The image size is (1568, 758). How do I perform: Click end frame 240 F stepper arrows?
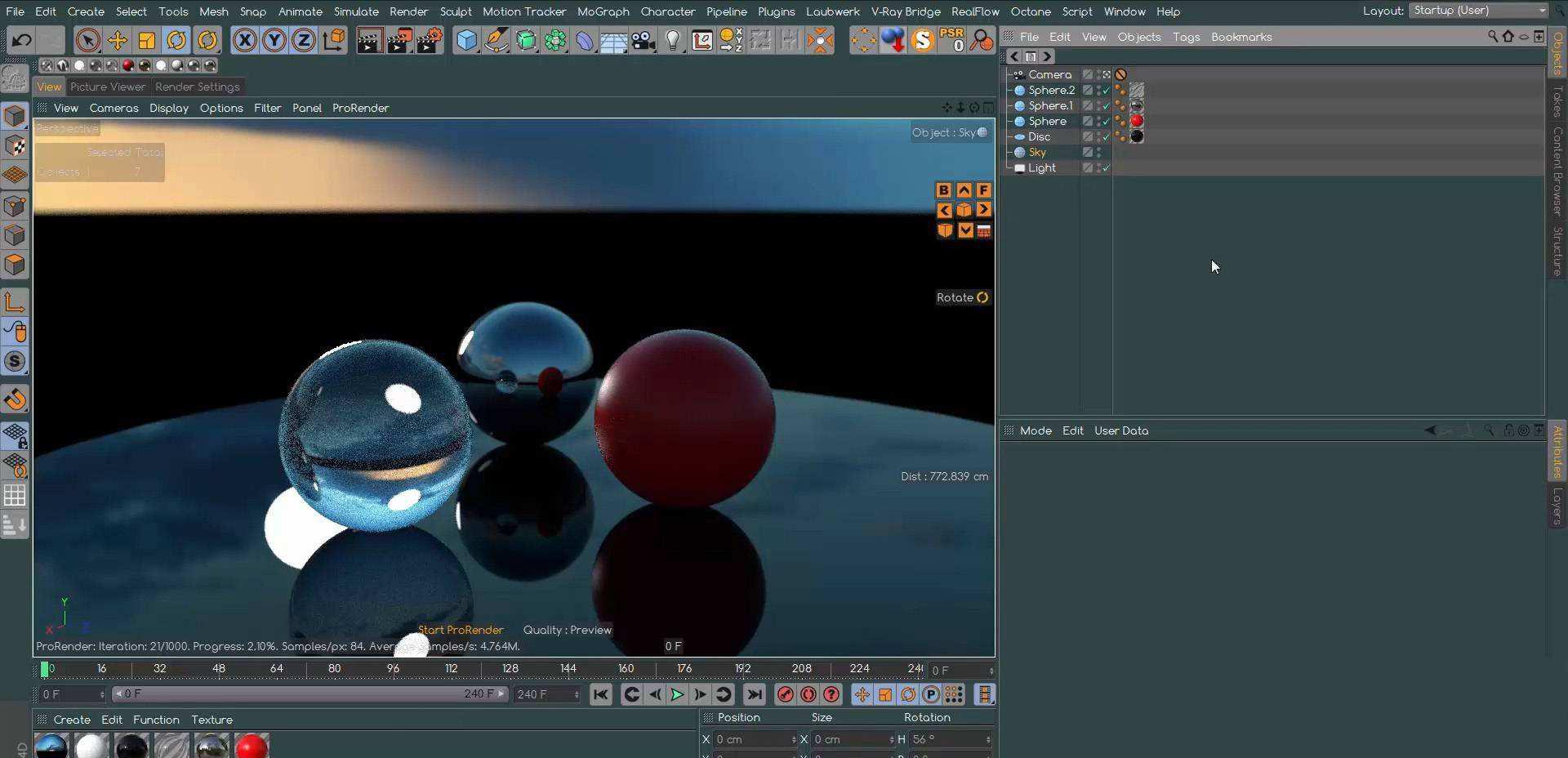tap(577, 694)
